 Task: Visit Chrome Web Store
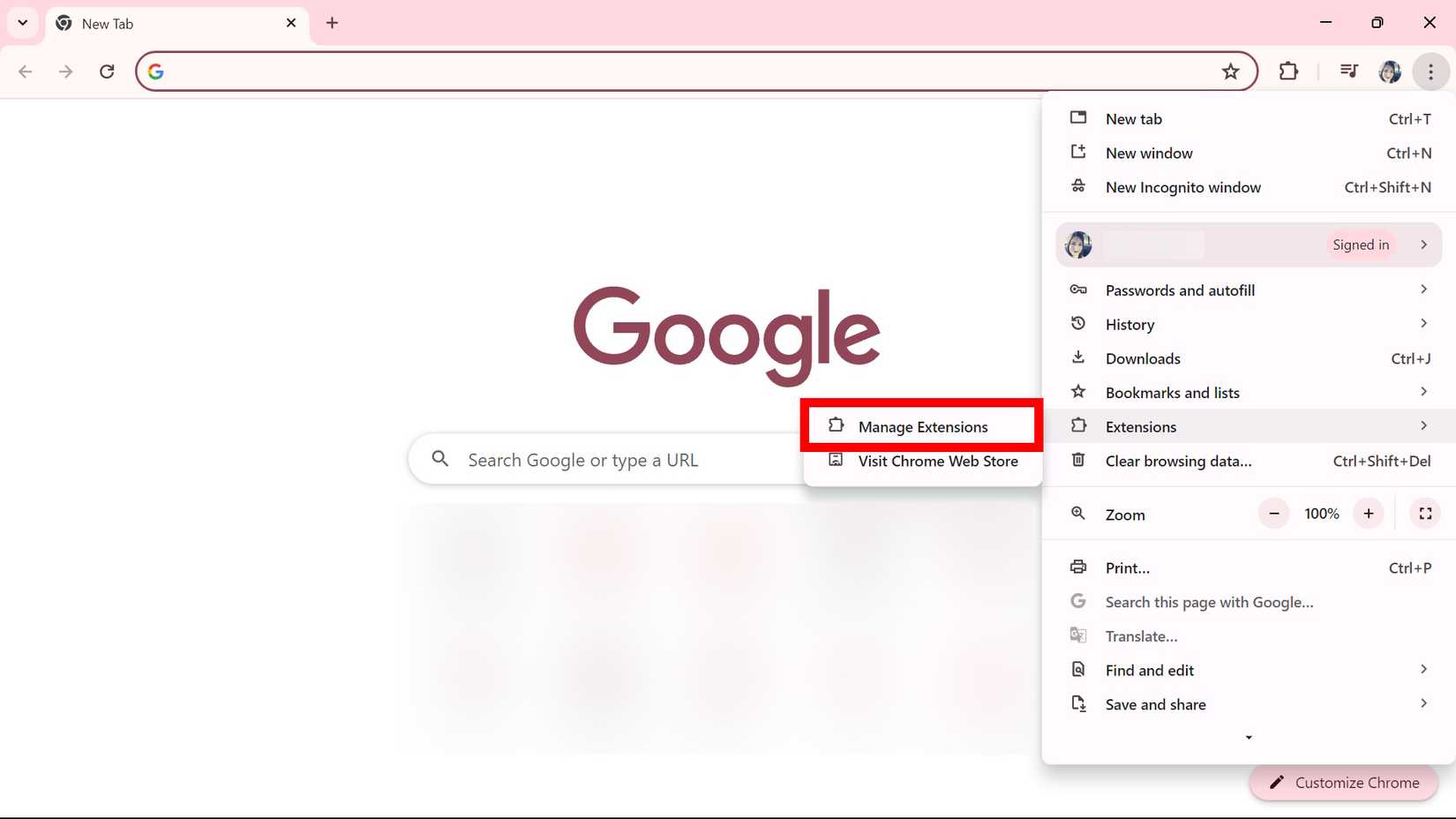pos(938,461)
